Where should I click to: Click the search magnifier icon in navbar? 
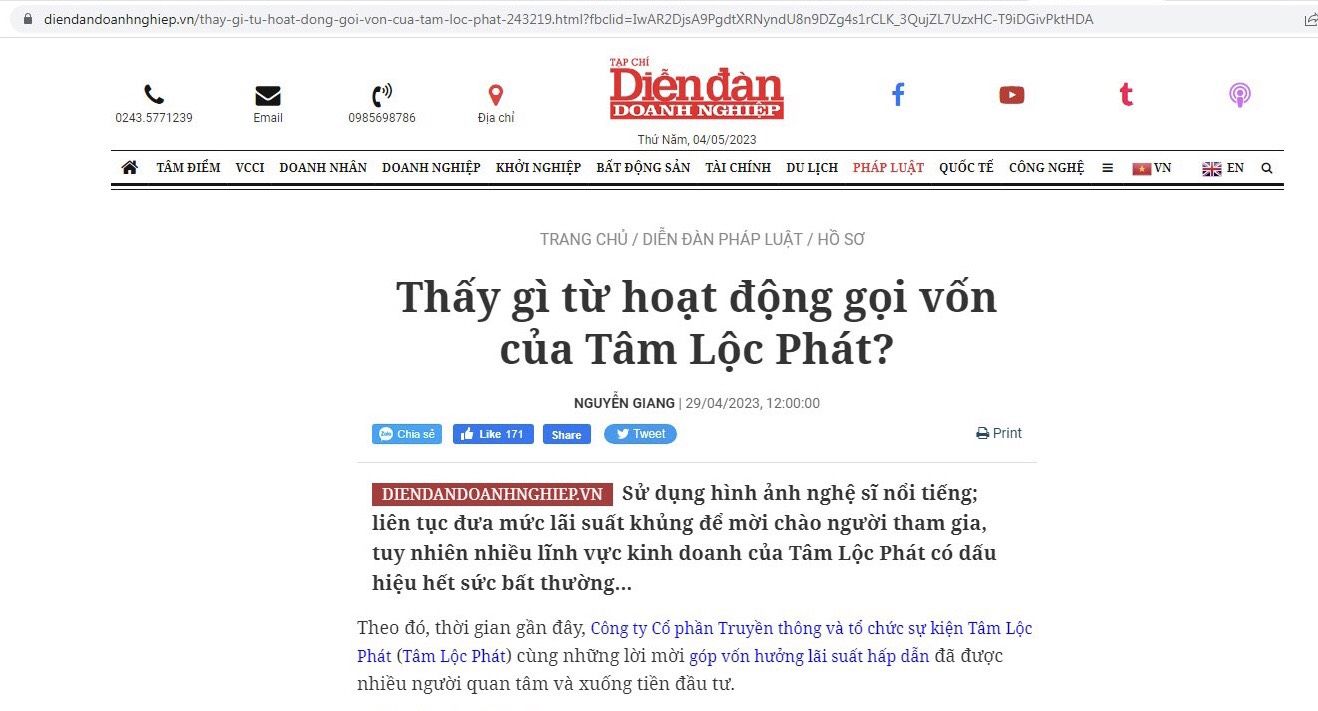pos(1267,168)
